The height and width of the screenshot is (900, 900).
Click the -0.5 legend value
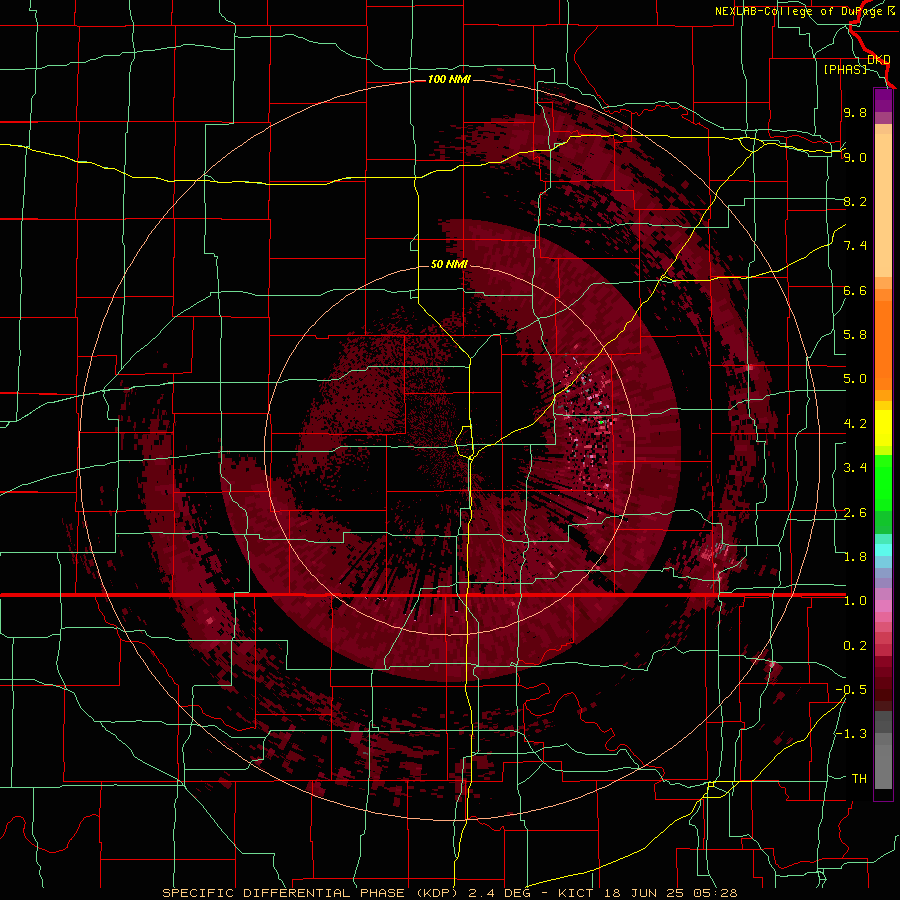click(851, 690)
